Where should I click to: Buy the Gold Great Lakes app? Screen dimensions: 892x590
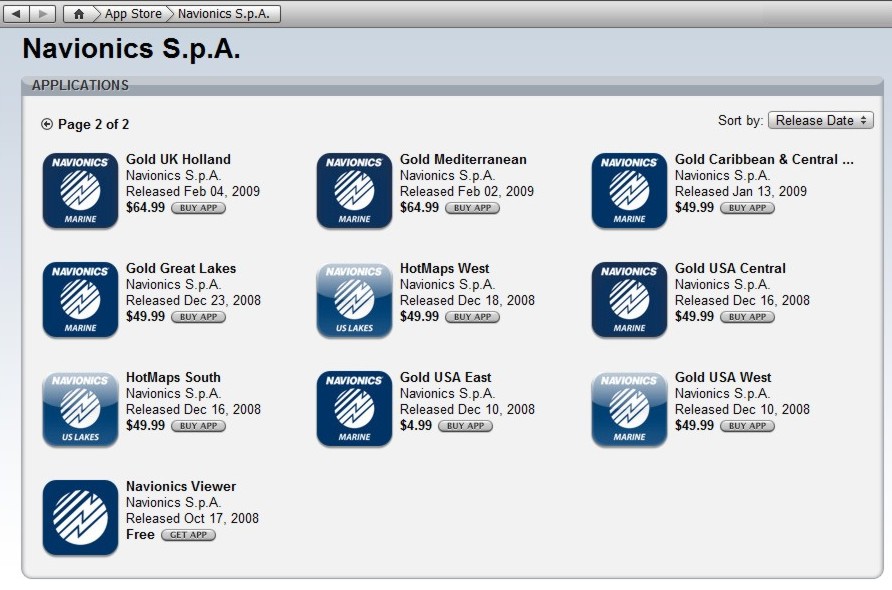(199, 317)
